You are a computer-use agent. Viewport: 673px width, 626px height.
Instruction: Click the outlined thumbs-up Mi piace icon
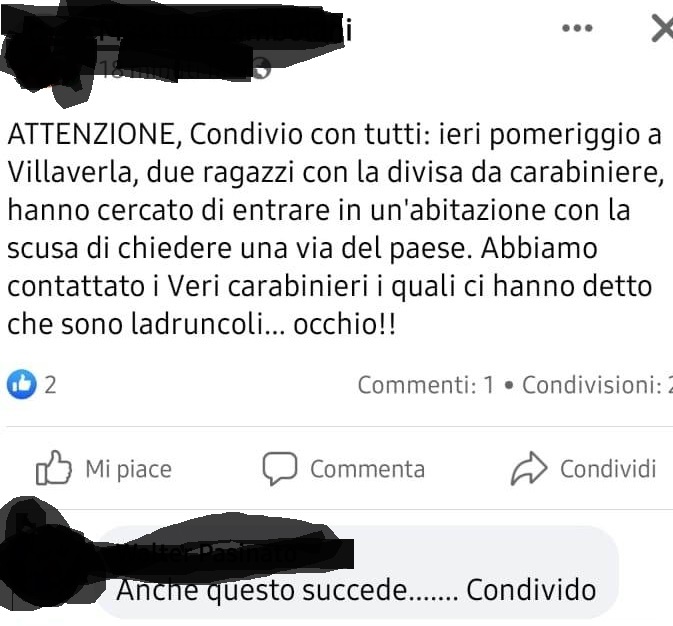click(54, 468)
